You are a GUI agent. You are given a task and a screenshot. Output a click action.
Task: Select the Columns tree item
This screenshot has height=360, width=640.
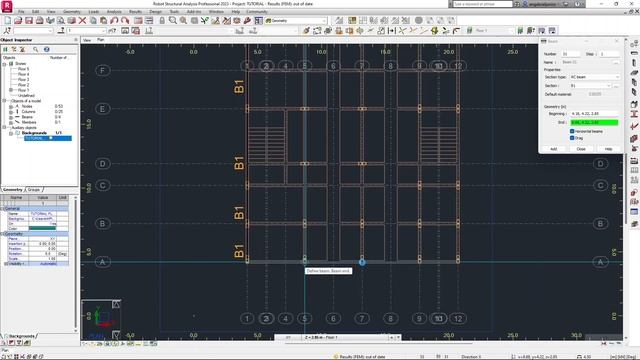coord(29,111)
